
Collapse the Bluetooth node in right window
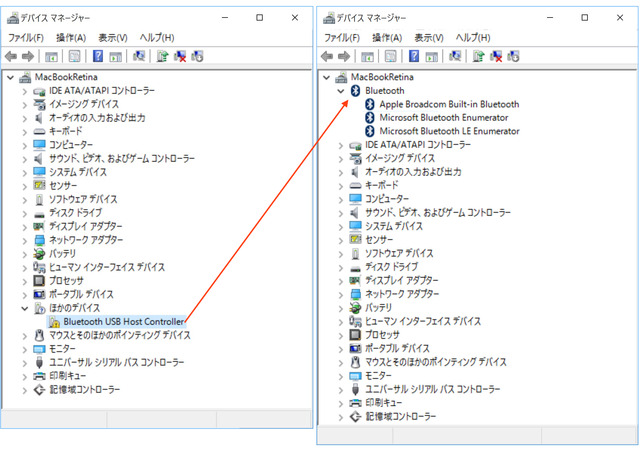click(x=341, y=91)
